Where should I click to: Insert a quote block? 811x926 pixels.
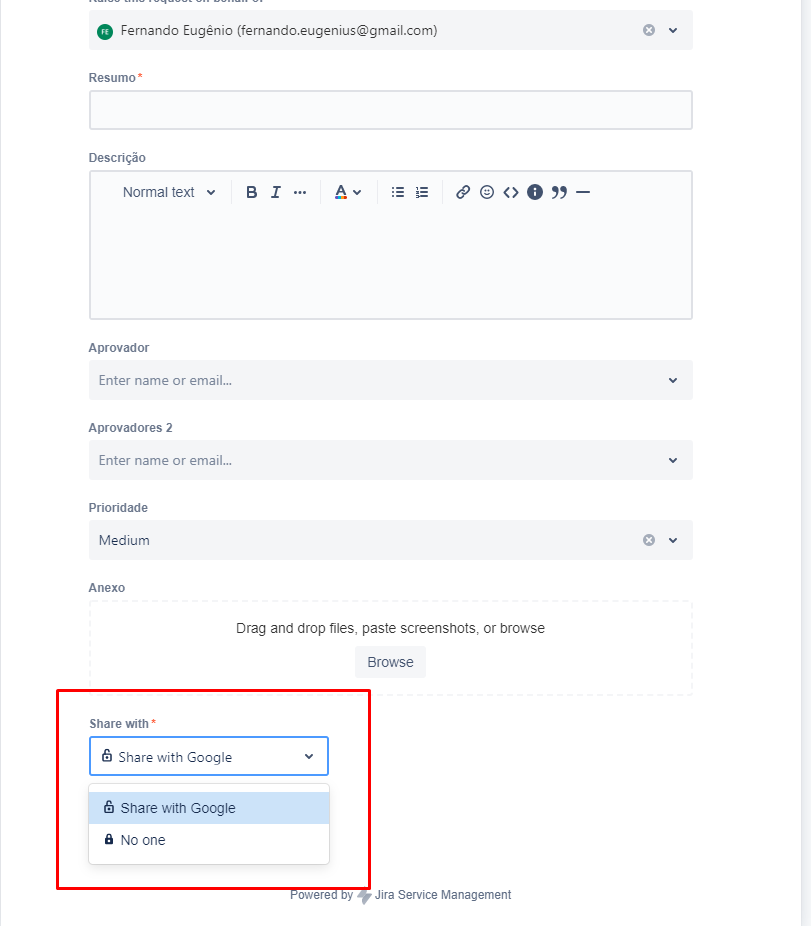click(559, 192)
